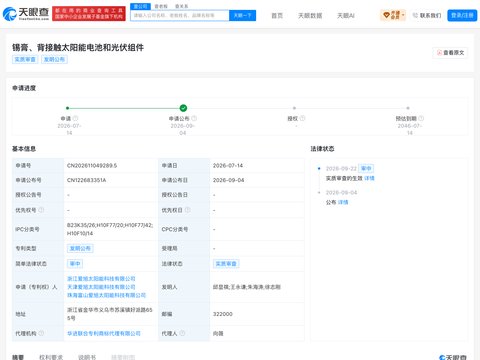The height and width of the screenshot is (360, 480).
Task: Click the 天眼查 logo in the header
Action: pyautogui.click(x=26, y=13)
